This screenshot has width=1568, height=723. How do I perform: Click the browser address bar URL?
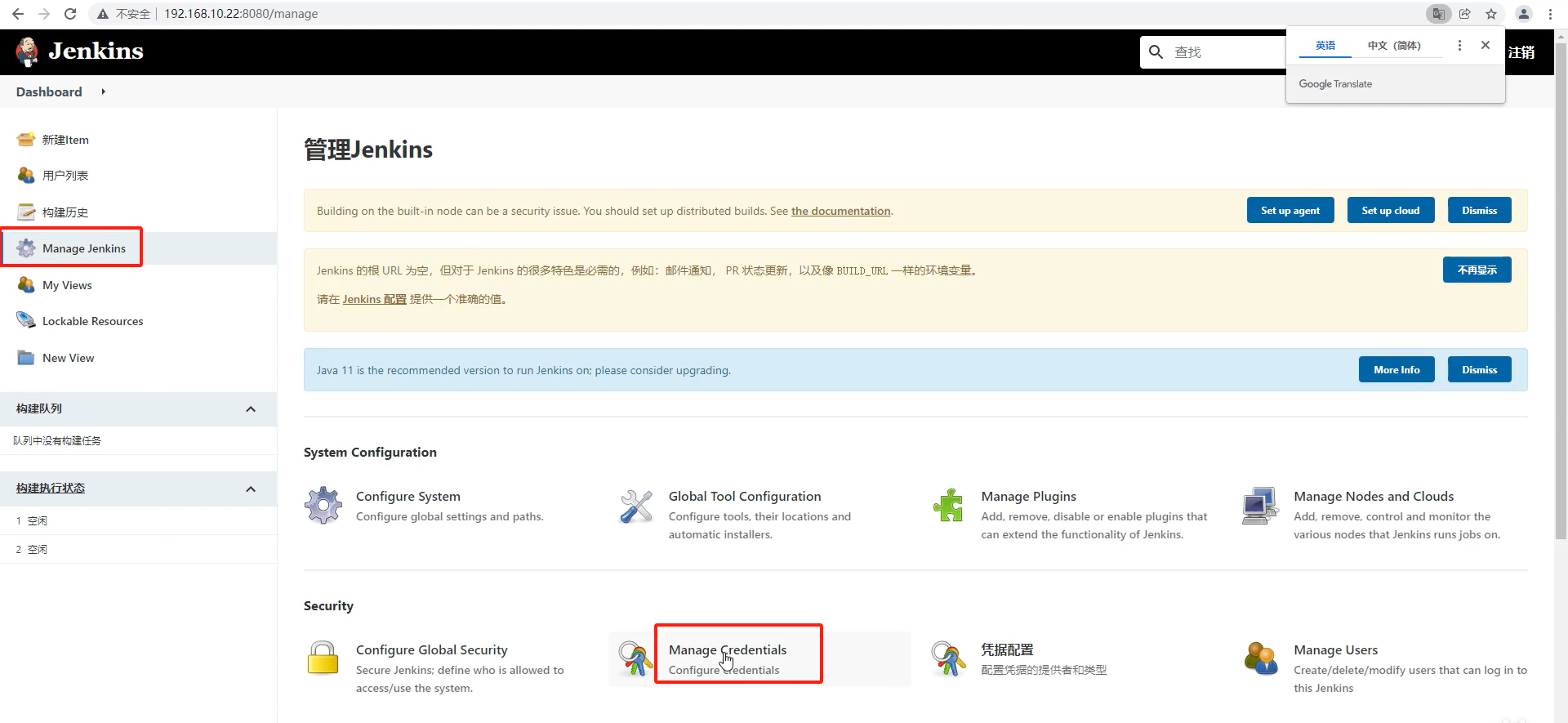click(241, 14)
